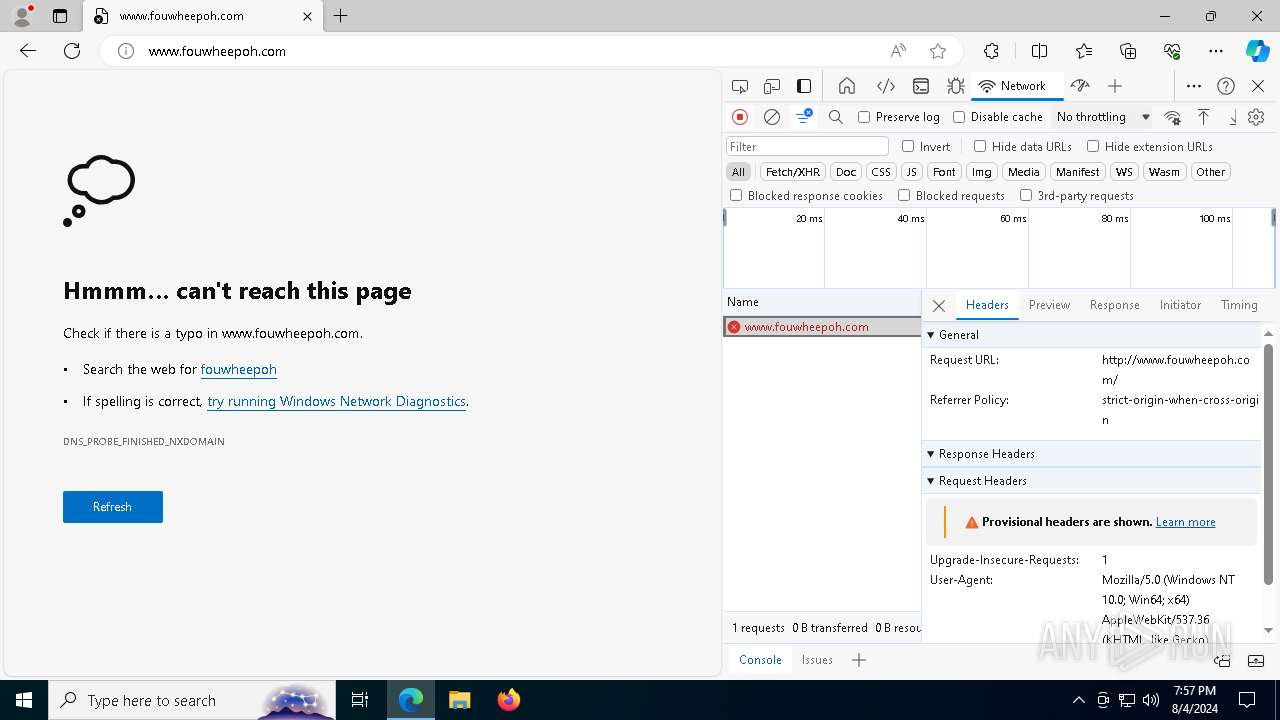Switch to the Response tab
The width and height of the screenshot is (1280, 720).
1114,305
